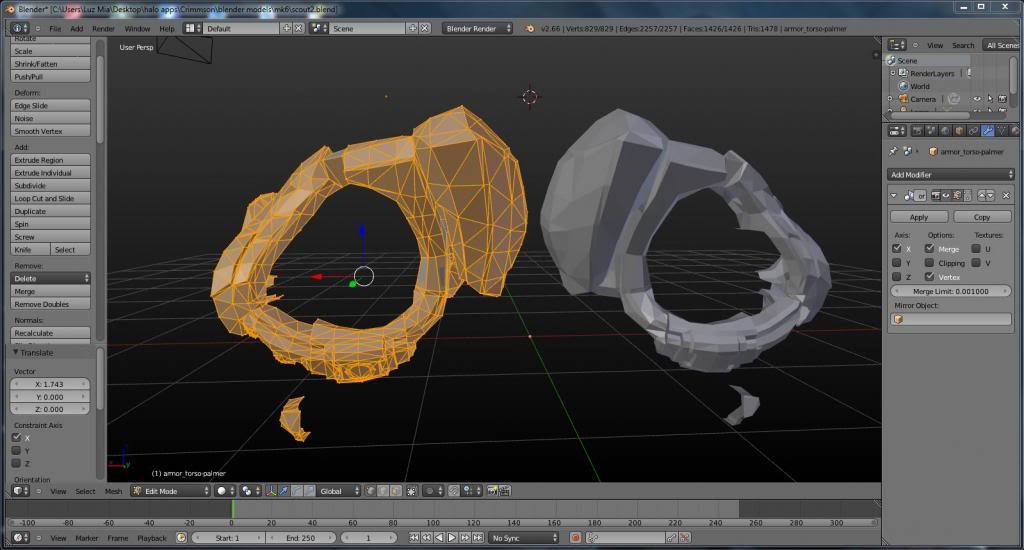1024x550 pixels.
Task: Select the rotate manipulator icon
Action: pyautogui.click(x=296, y=491)
